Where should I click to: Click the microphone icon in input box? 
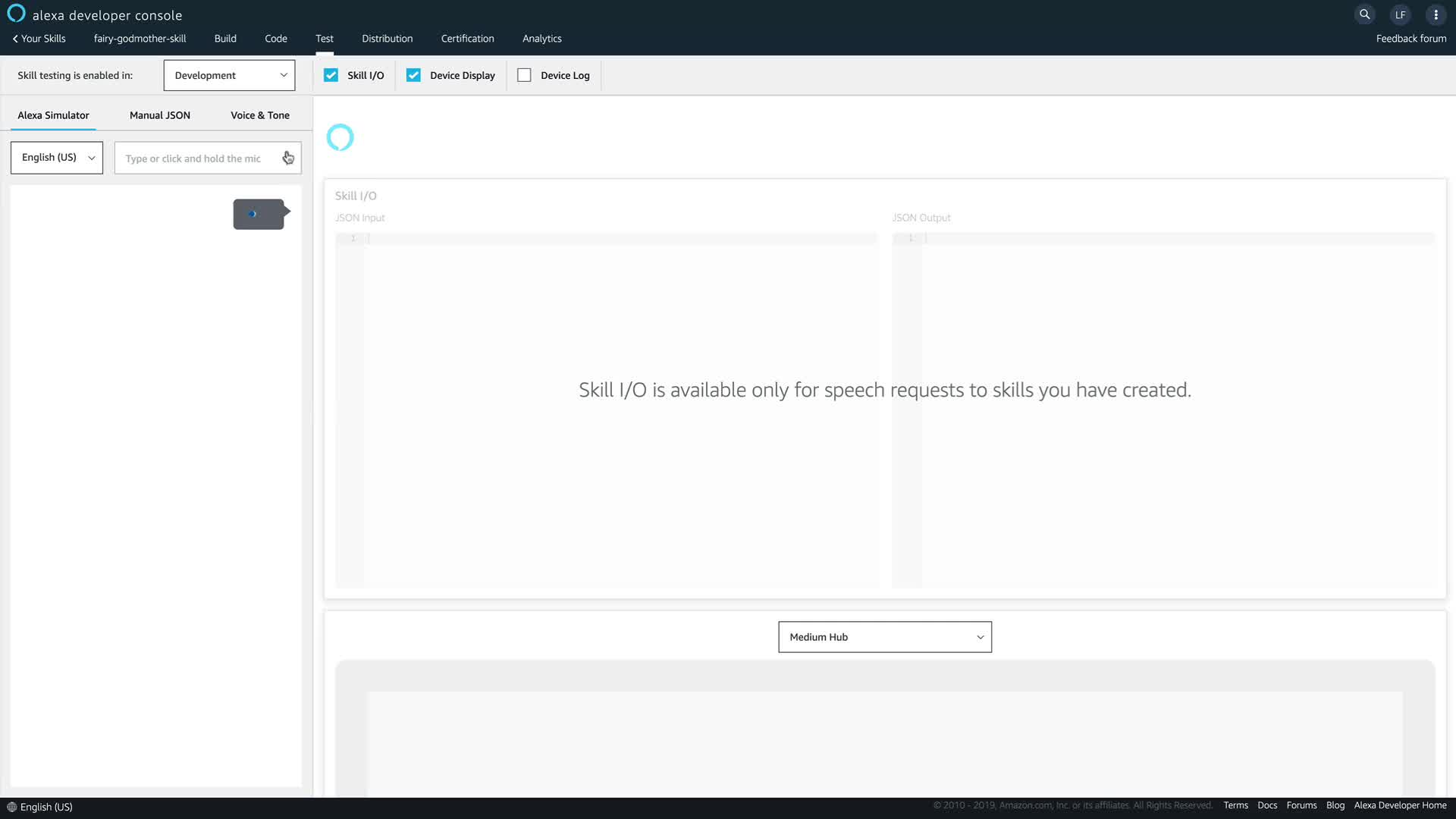pyautogui.click(x=288, y=158)
